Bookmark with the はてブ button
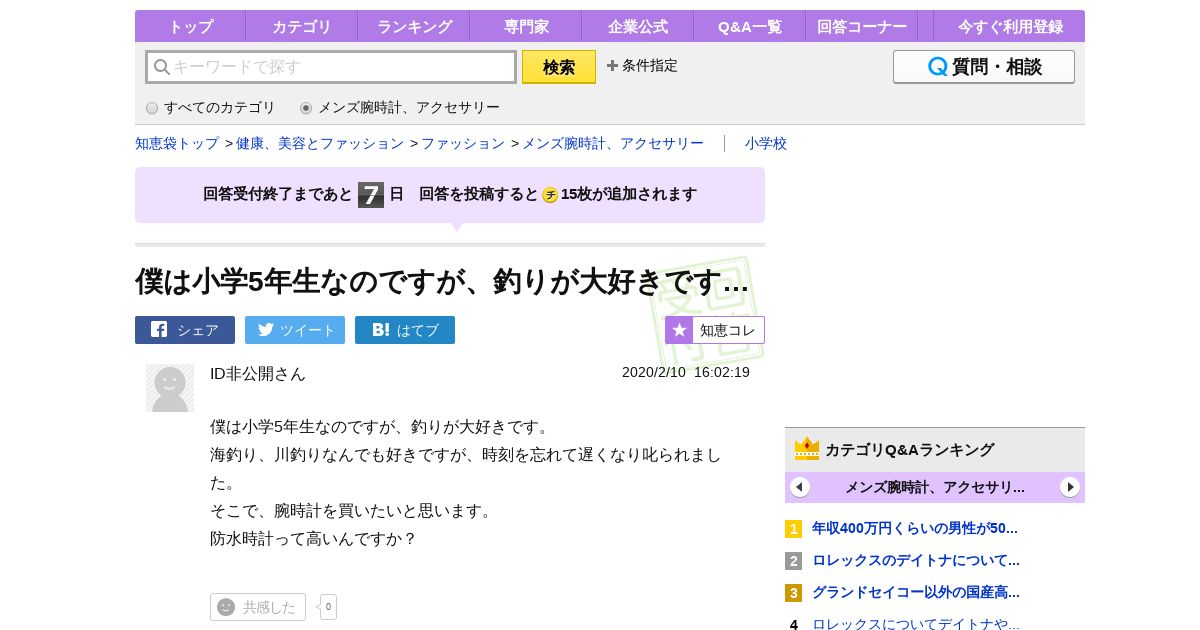The image size is (1200, 630). 405,330
